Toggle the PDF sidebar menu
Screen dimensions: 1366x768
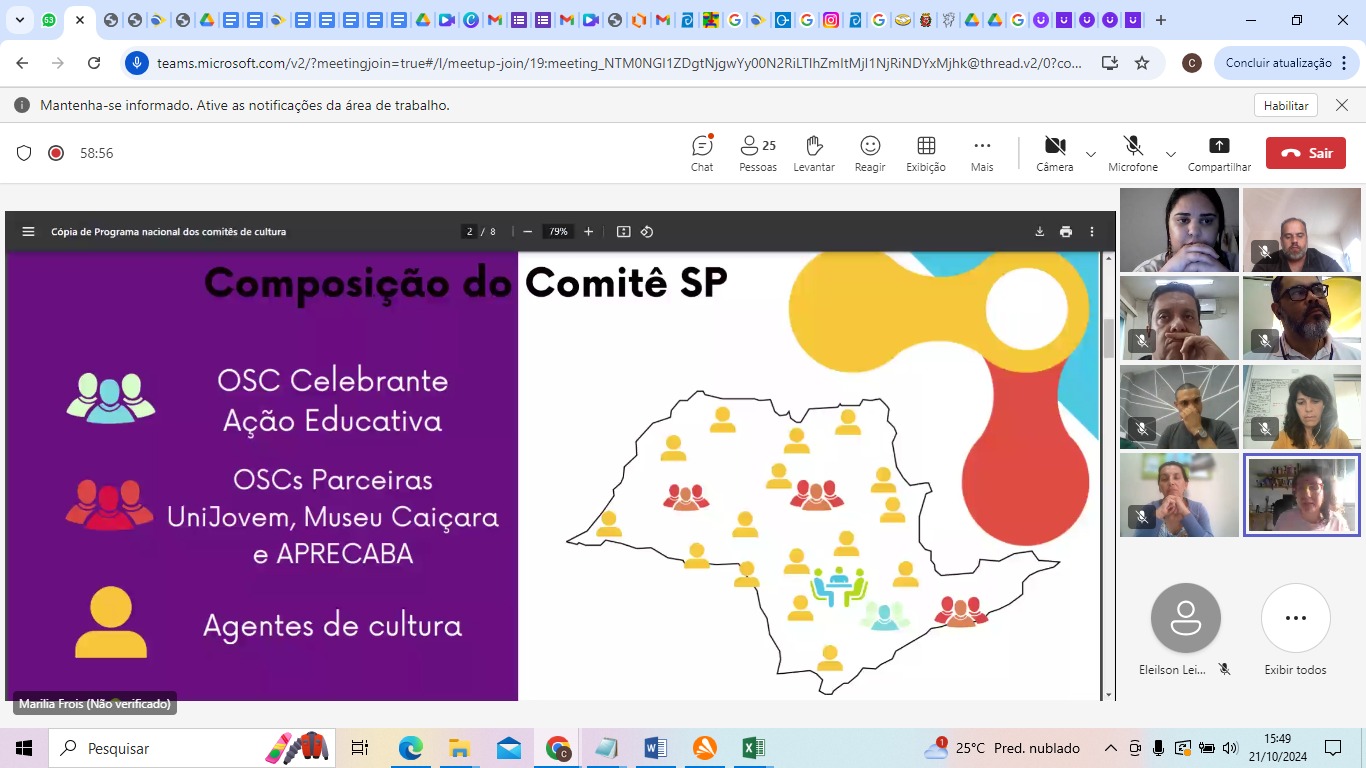point(28,232)
